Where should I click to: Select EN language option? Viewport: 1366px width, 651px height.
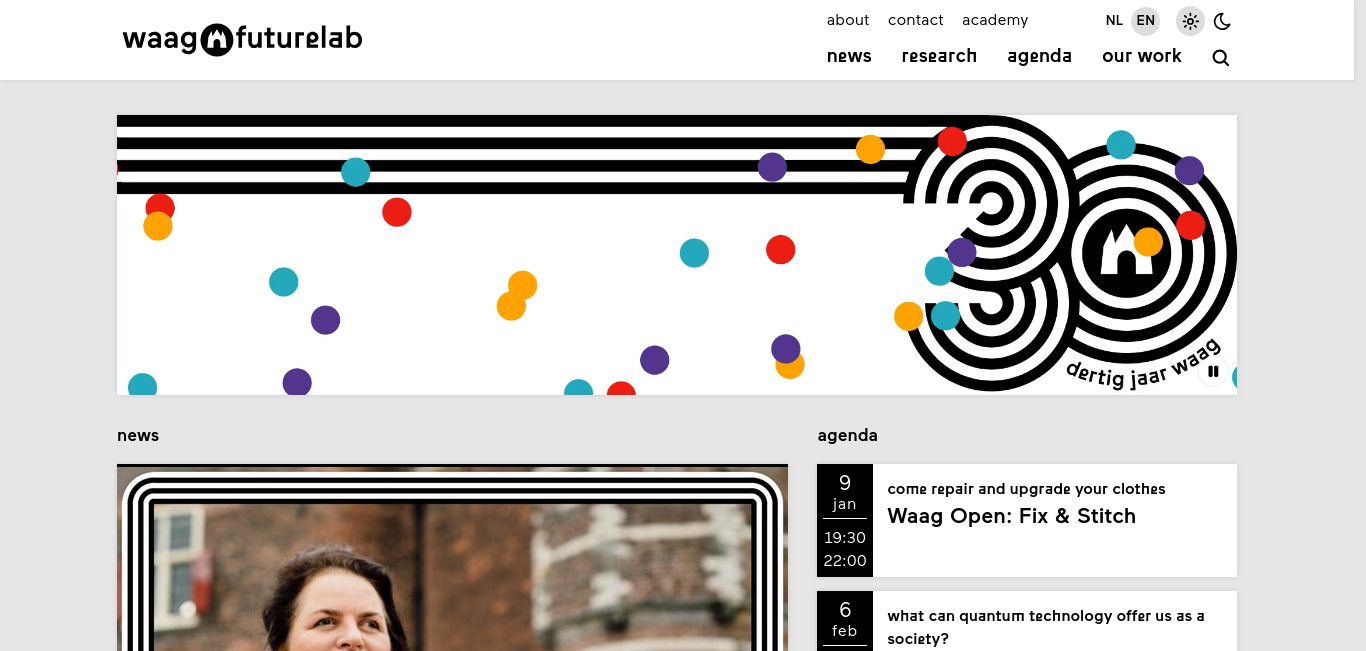[x=1145, y=20]
